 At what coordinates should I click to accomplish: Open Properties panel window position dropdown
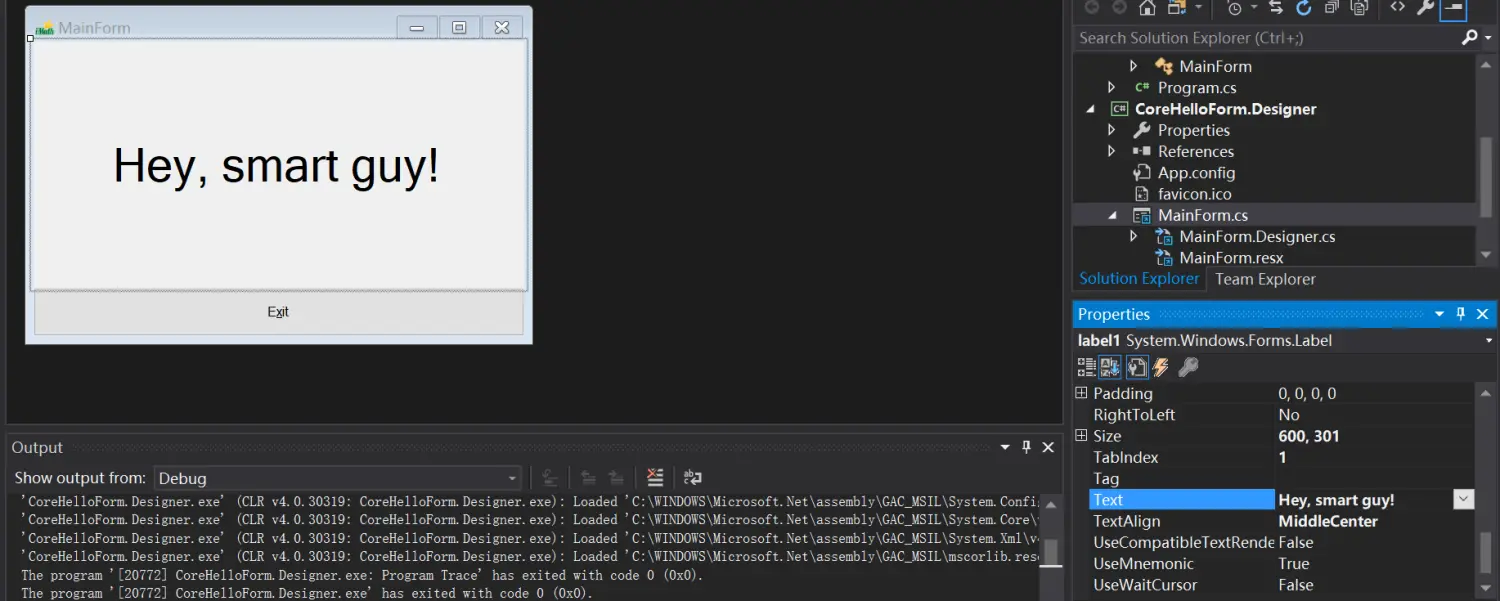[1440, 314]
